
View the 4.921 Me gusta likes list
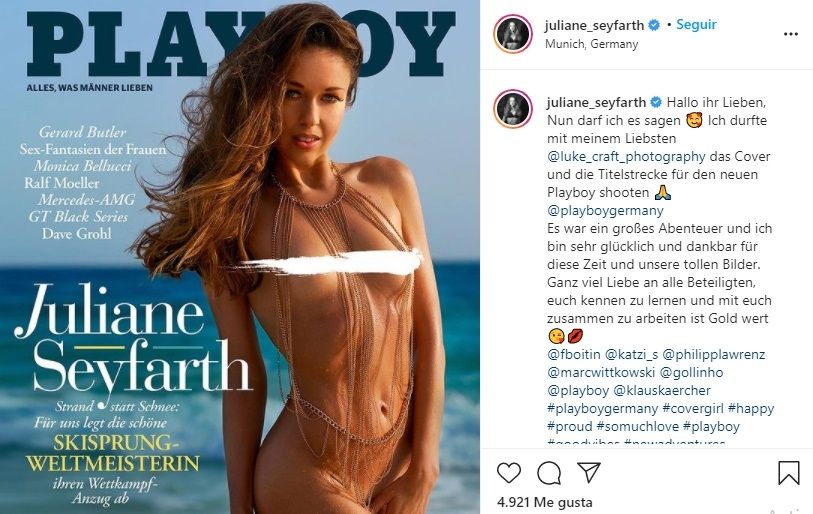[544, 502]
